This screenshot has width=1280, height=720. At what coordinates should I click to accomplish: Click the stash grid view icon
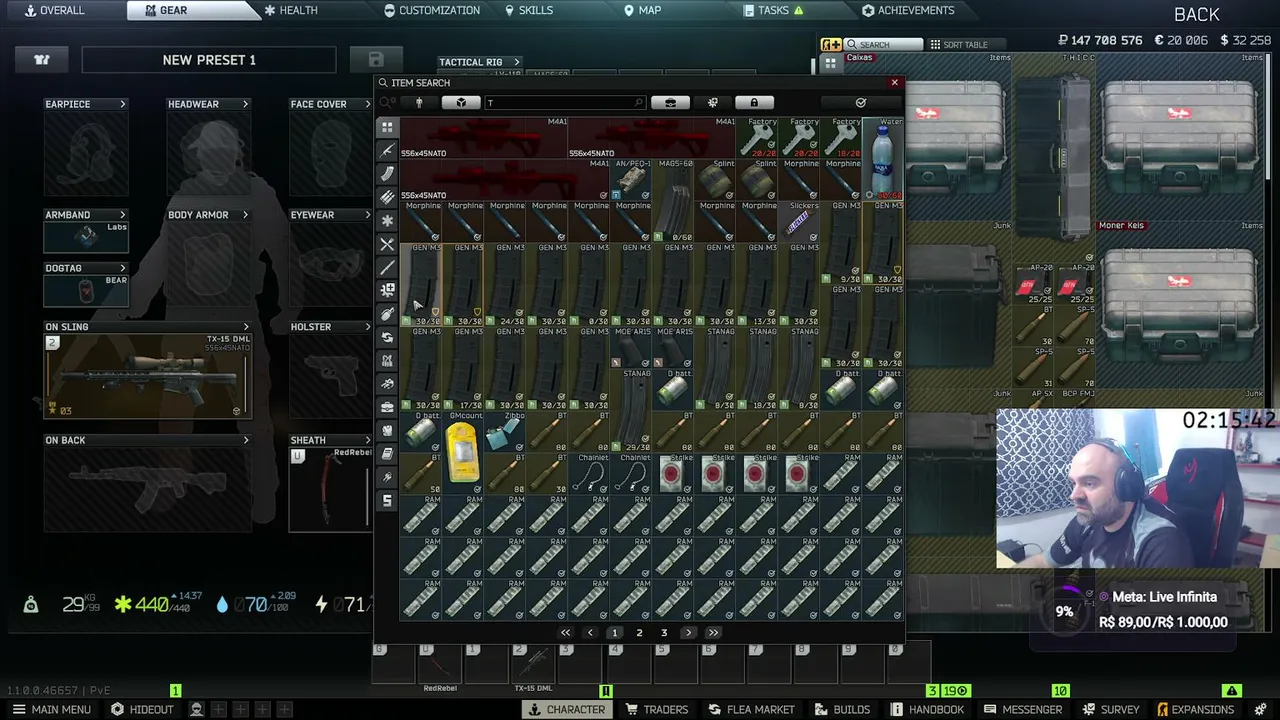click(x=831, y=63)
